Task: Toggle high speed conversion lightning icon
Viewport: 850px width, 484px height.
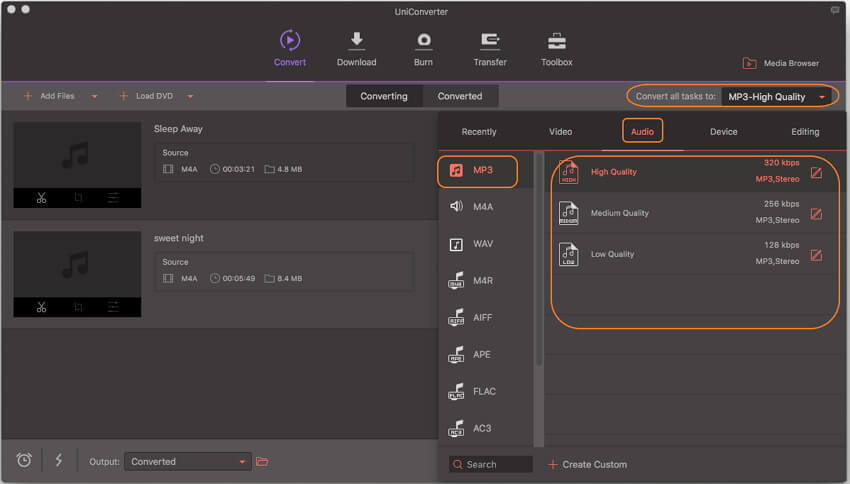Action: pyautogui.click(x=59, y=460)
